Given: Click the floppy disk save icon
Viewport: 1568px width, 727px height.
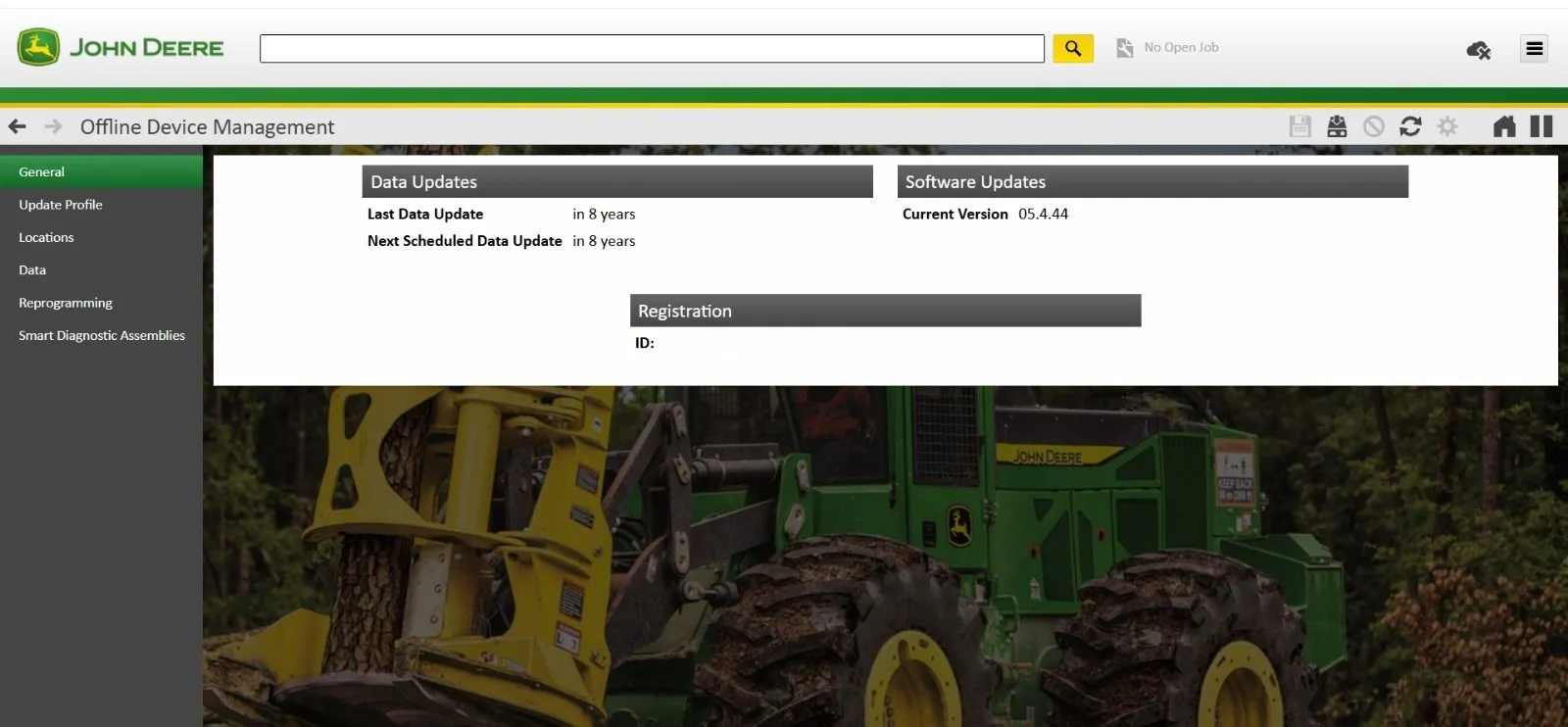Looking at the screenshot, I should [x=1299, y=126].
